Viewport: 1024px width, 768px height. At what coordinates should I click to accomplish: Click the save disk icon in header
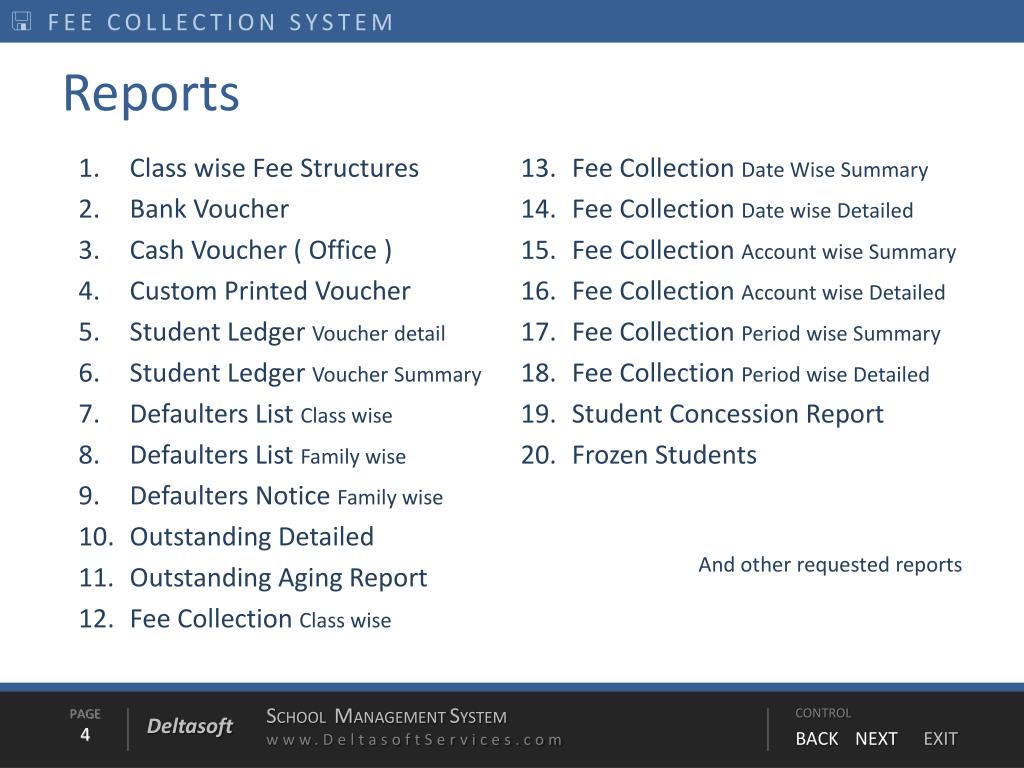click(22, 21)
